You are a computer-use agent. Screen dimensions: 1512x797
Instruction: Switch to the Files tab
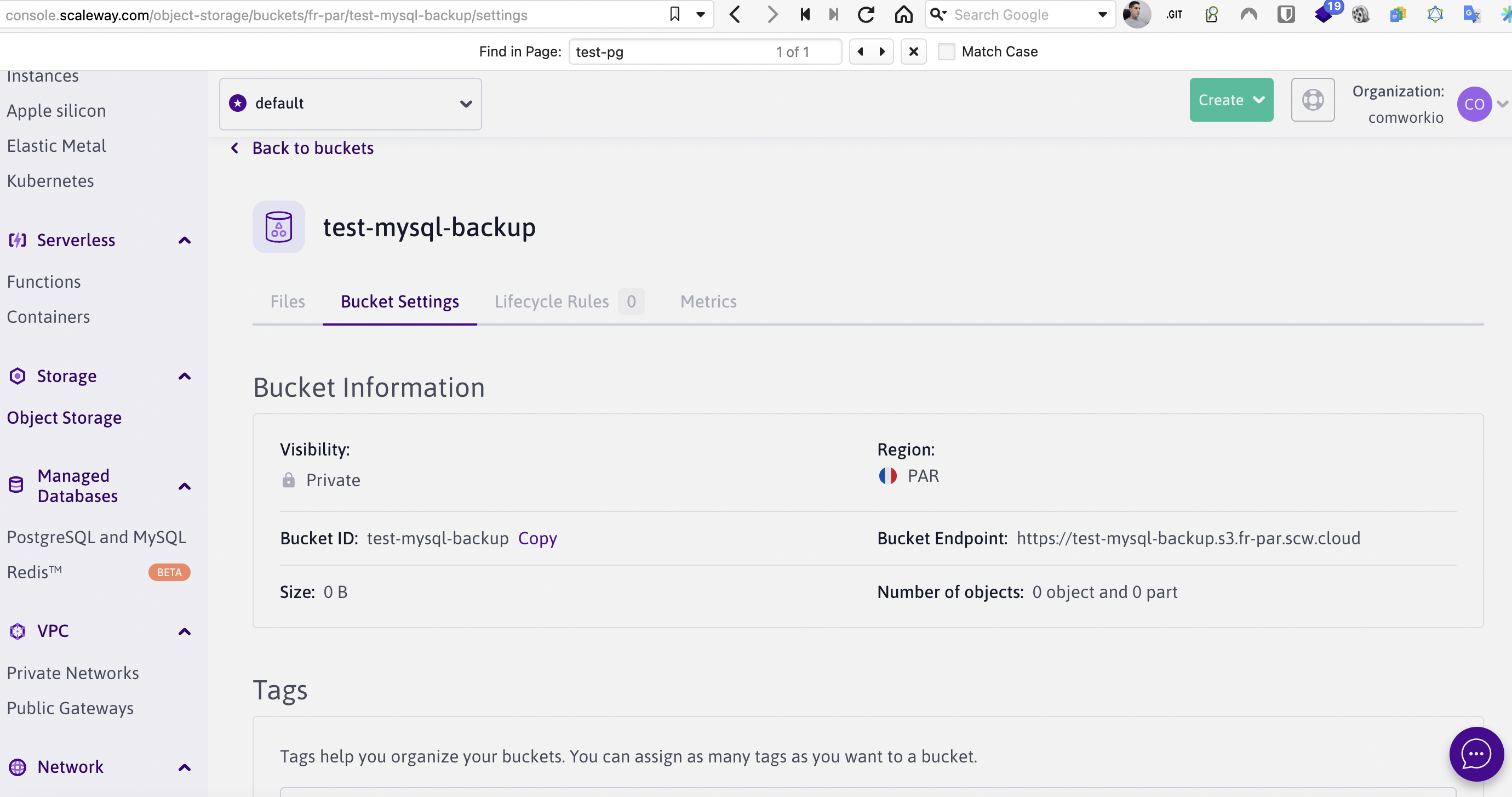tap(288, 301)
